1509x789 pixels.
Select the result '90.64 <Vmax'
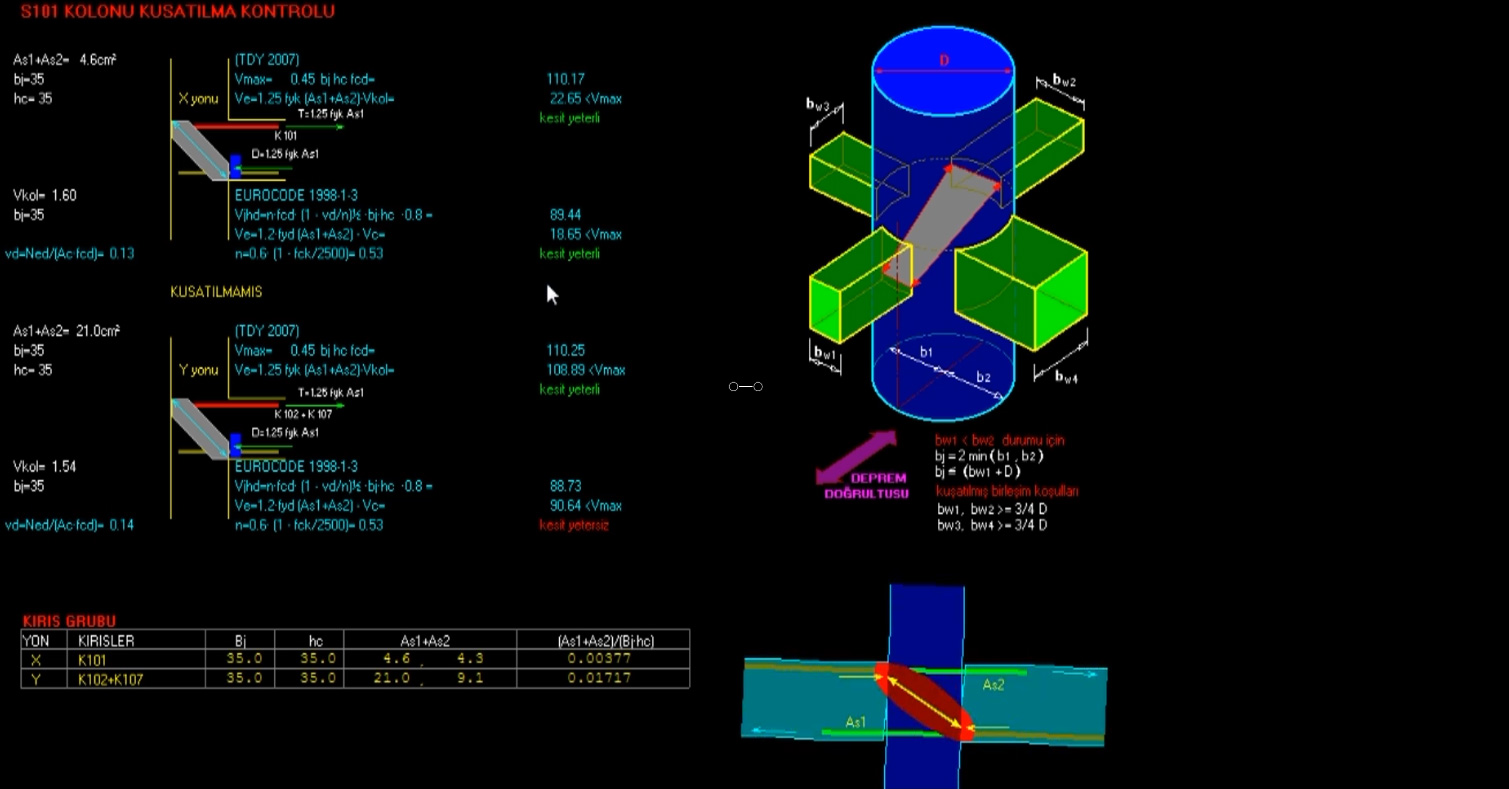click(x=586, y=506)
